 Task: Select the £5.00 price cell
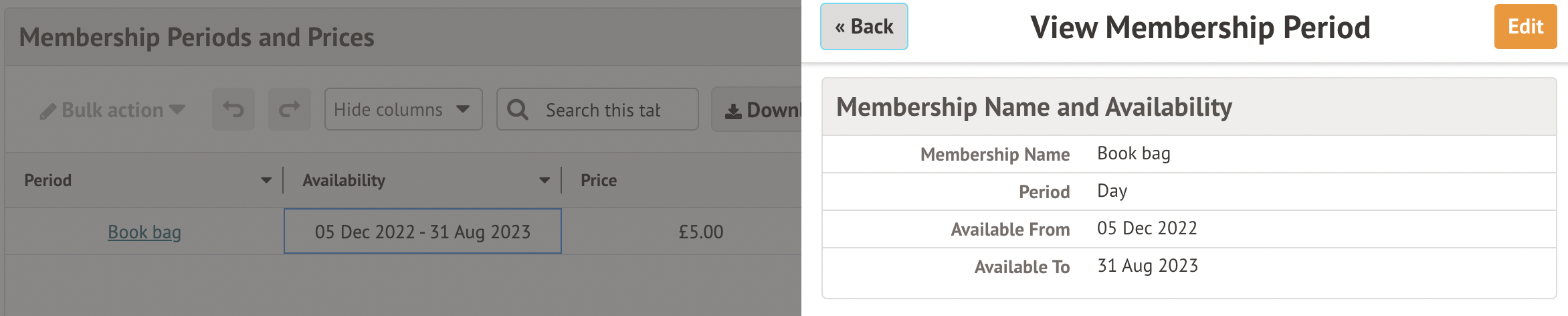point(700,232)
